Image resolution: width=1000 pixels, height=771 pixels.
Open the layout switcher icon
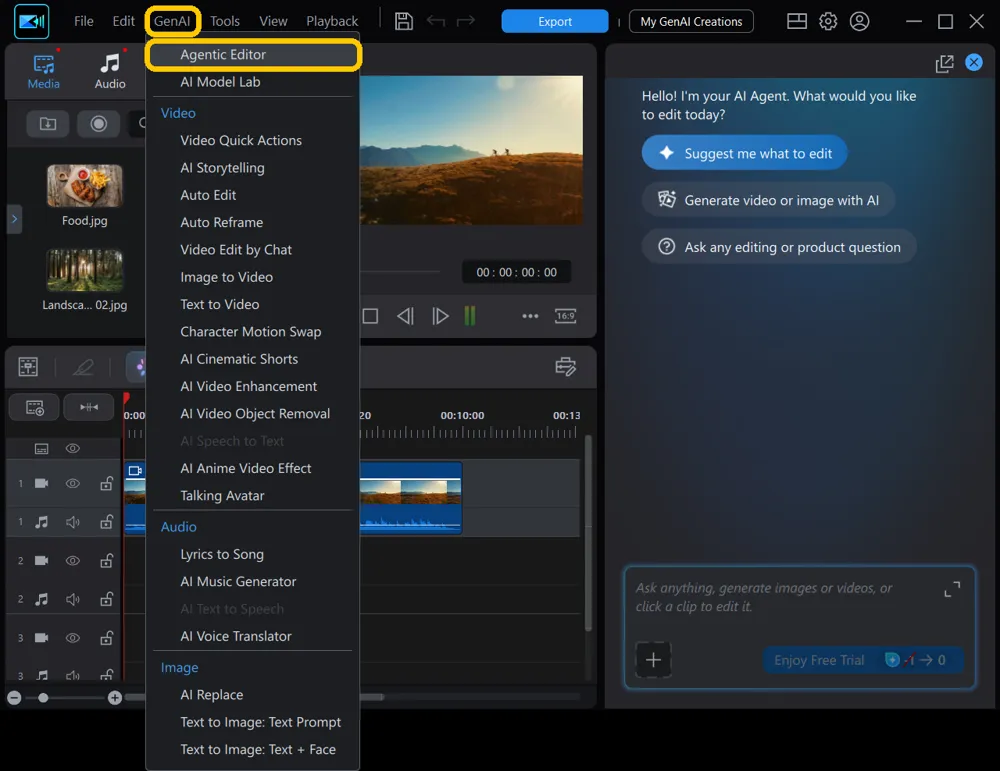point(797,21)
